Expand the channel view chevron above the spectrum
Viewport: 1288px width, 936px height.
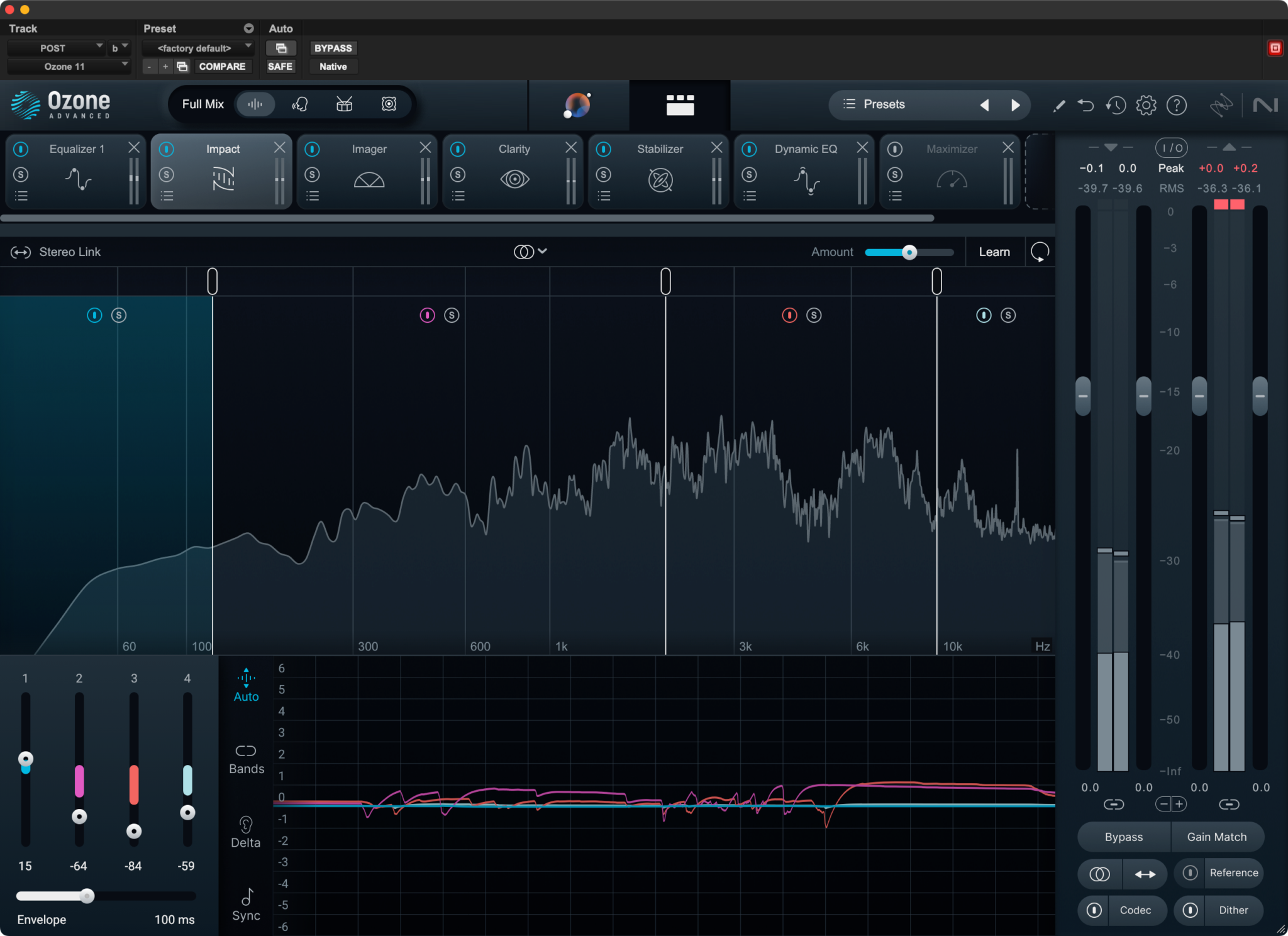tap(543, 252)
